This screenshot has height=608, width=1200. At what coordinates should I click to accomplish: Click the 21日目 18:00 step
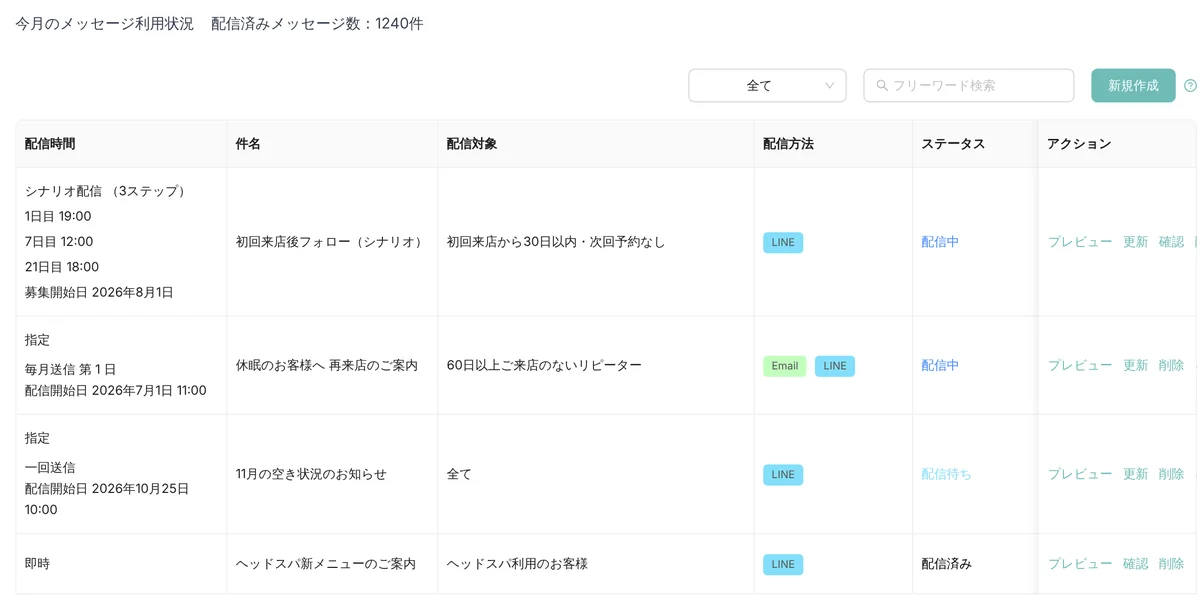62,267
